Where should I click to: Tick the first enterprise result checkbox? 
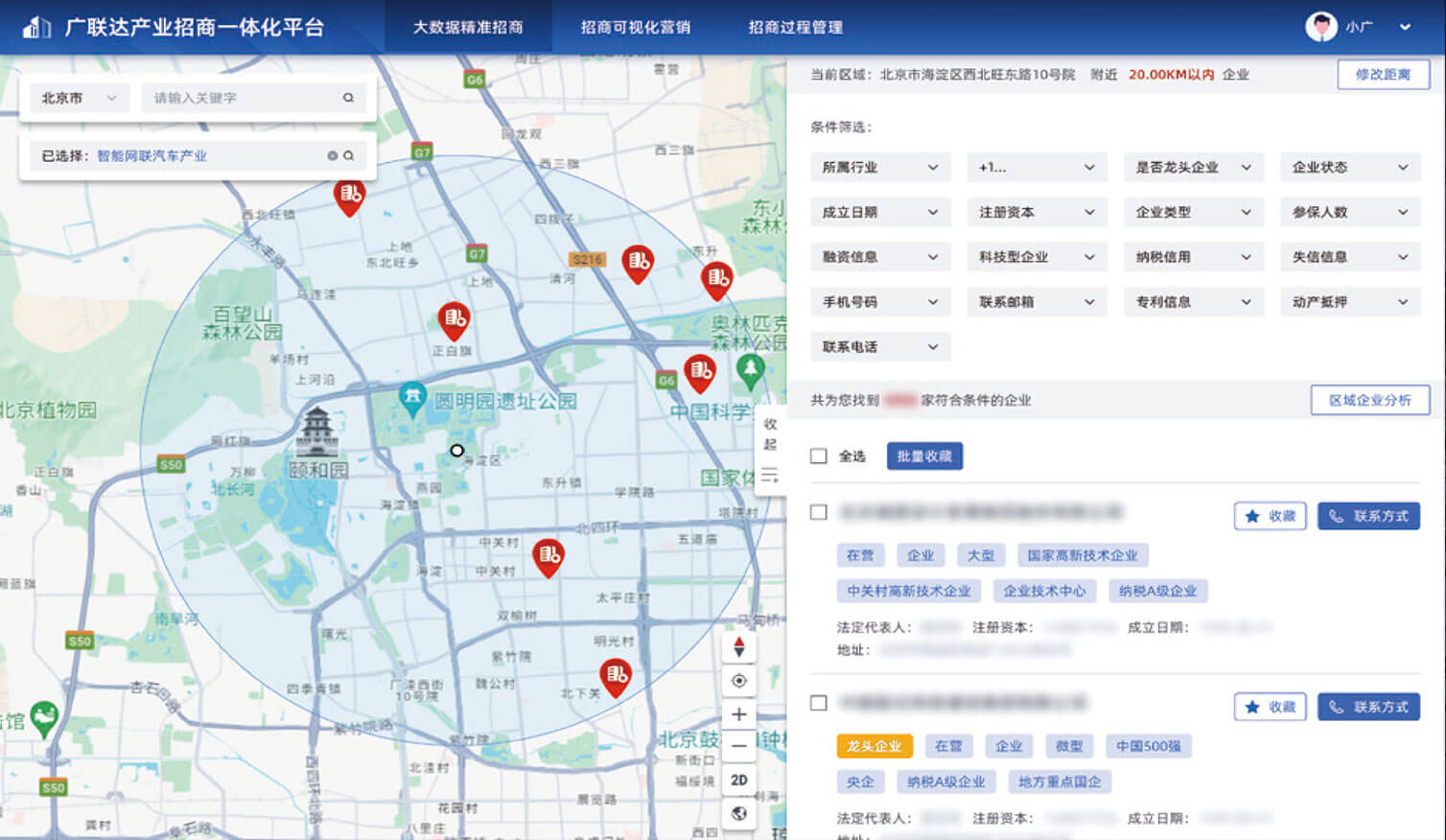point(818,512)
